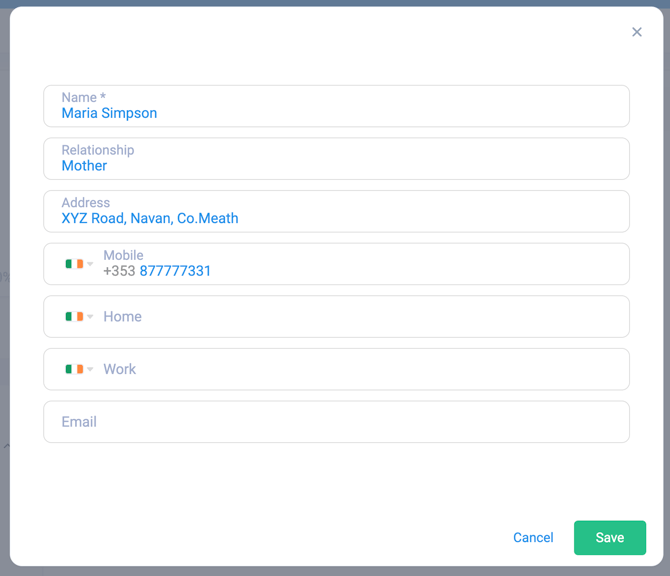This screenshot has width=670, height=576.
Task: Click the Ireland flag in Home field
Action: pyautogui.click(x=74, y=316)
